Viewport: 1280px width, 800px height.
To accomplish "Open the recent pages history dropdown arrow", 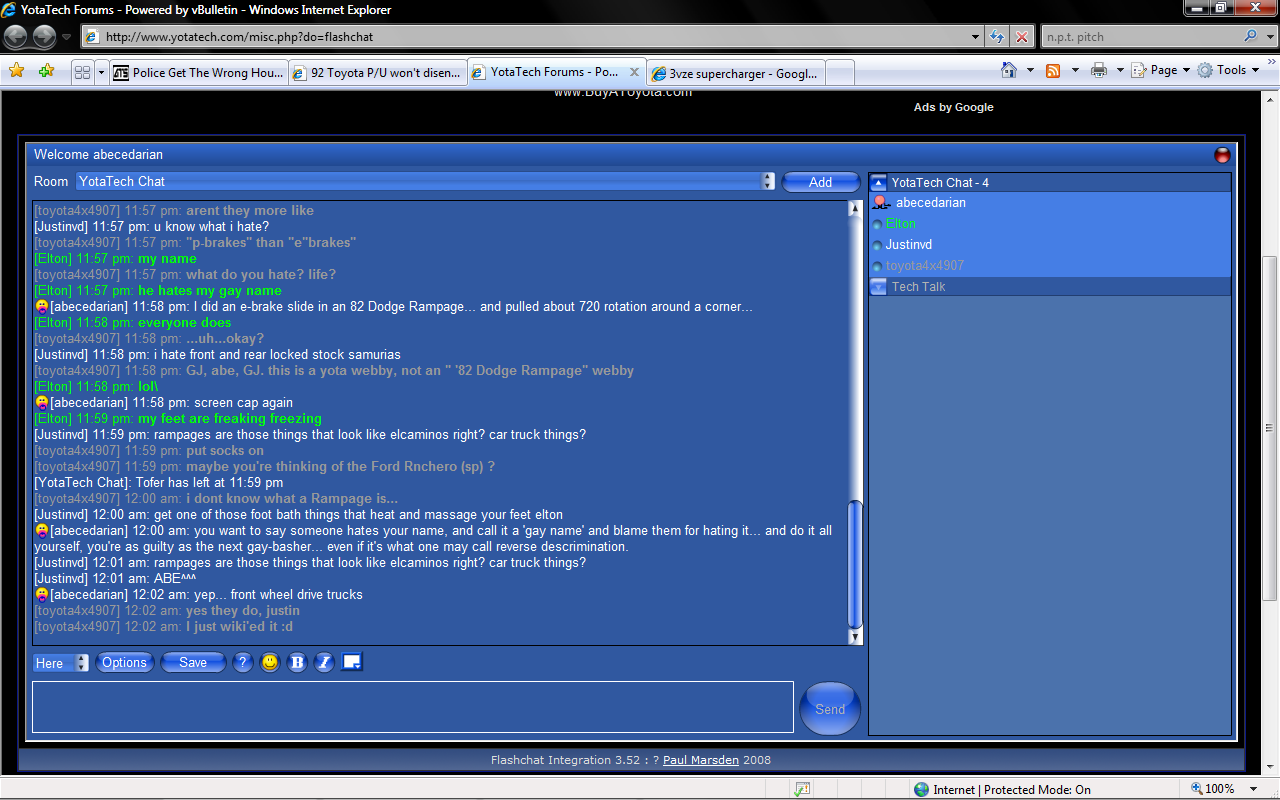I will [x=67, y=37].
